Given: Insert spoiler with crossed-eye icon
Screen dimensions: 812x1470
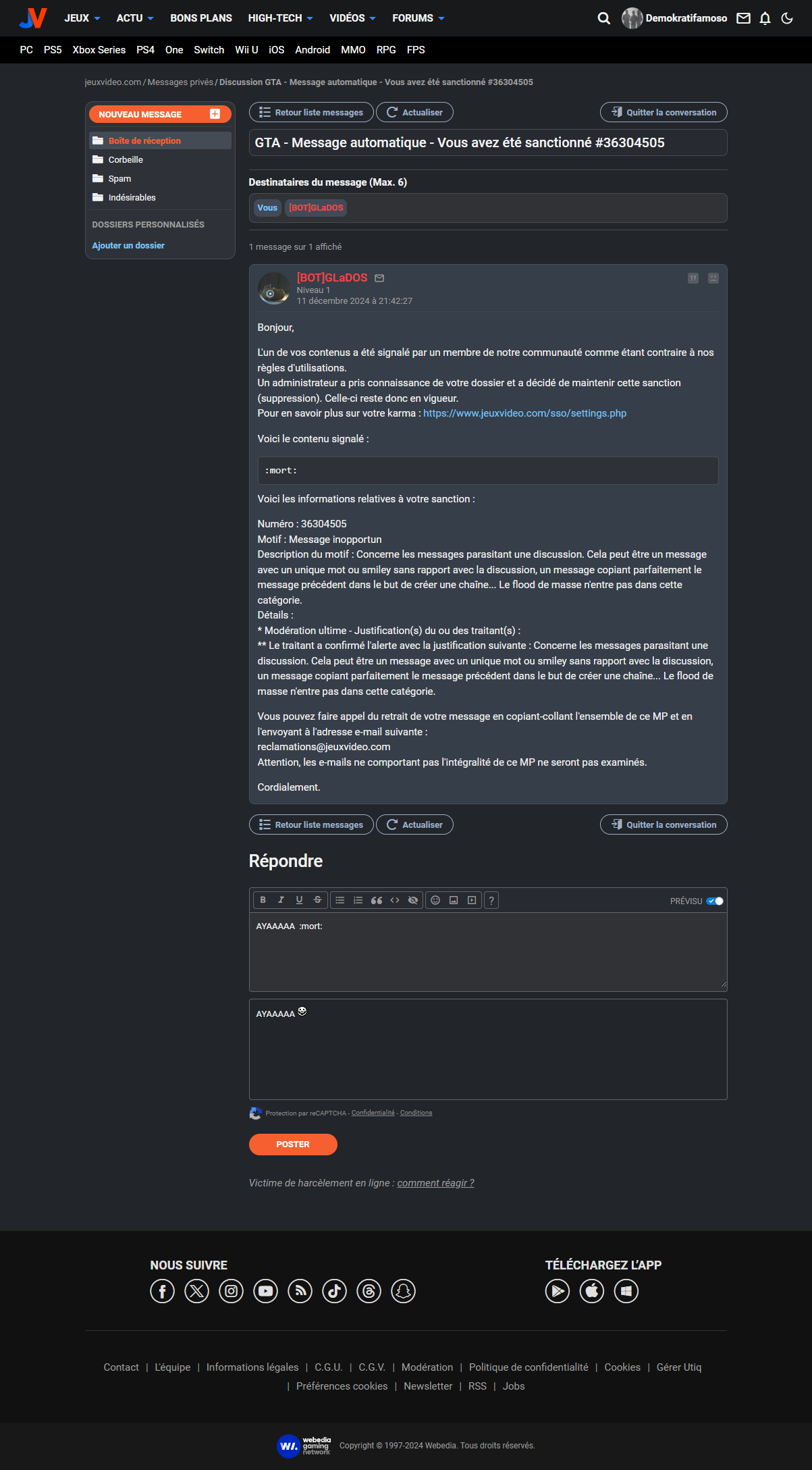Looking at the screenshot, I should point(413,900).
